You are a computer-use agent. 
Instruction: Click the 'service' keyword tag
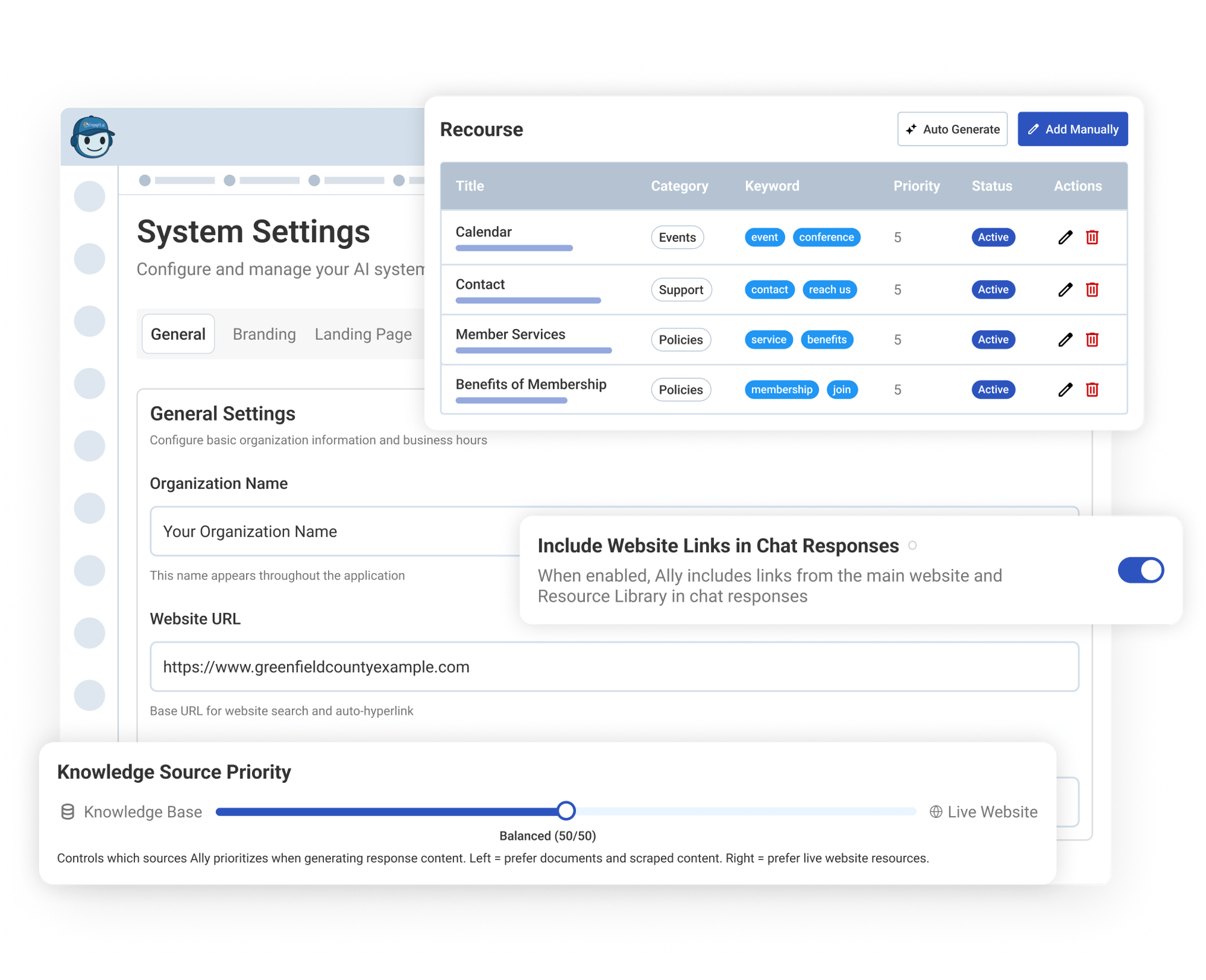click(768, 340)
